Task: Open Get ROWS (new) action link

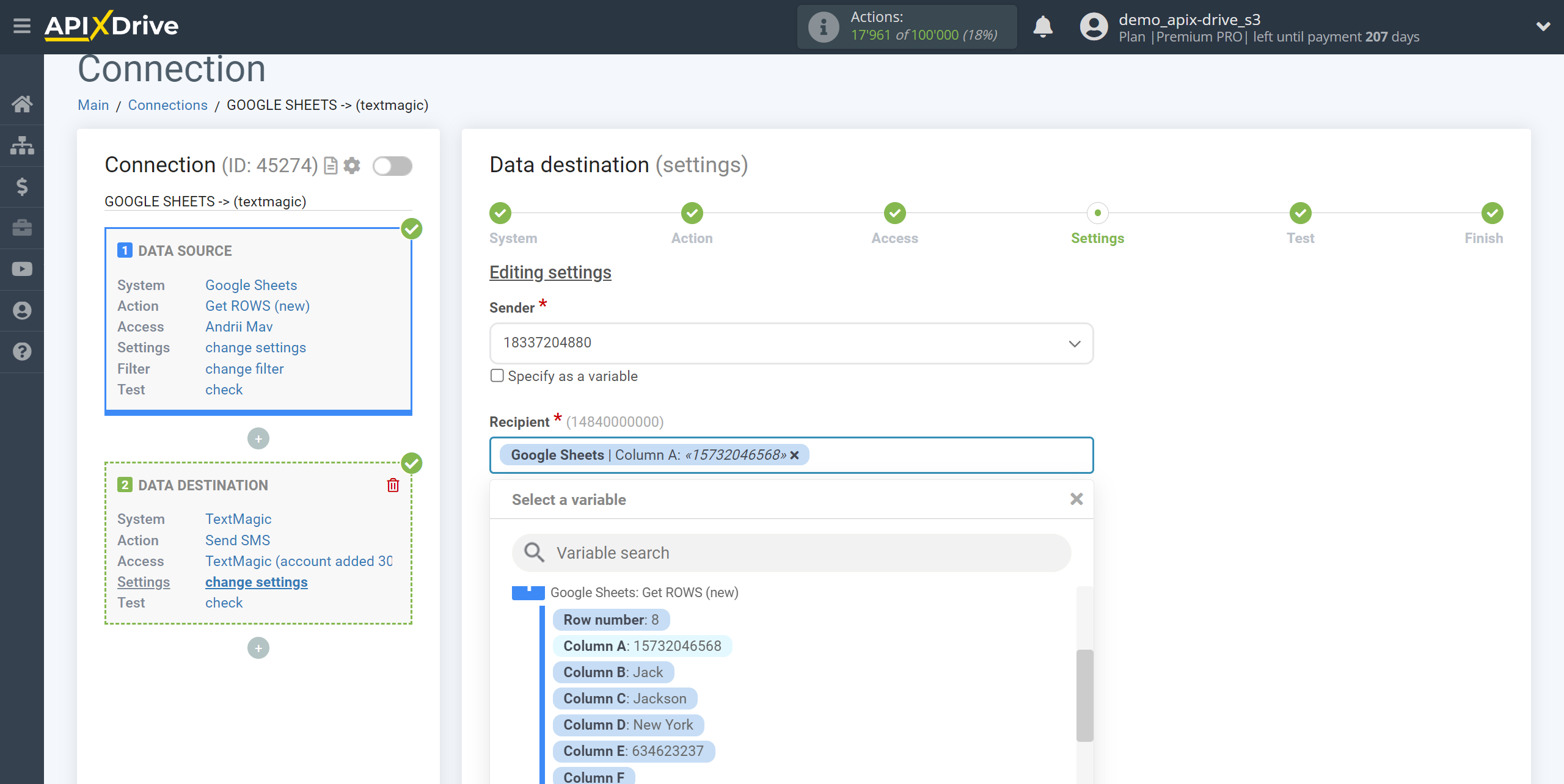Action: pyautogui.click(x=257, y=306)
